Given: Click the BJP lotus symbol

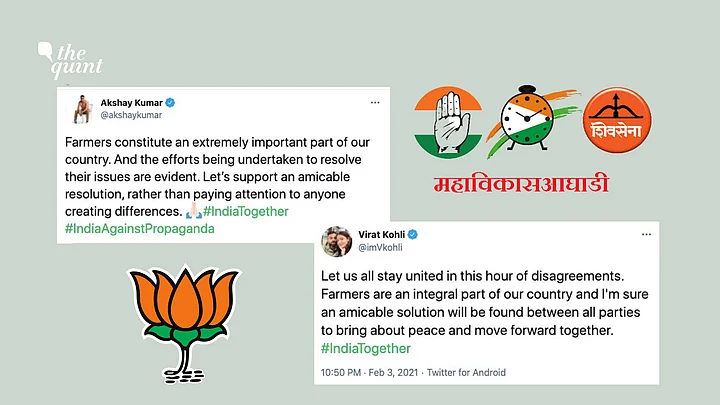Looking at the screenshot, I should click(184, 323).
